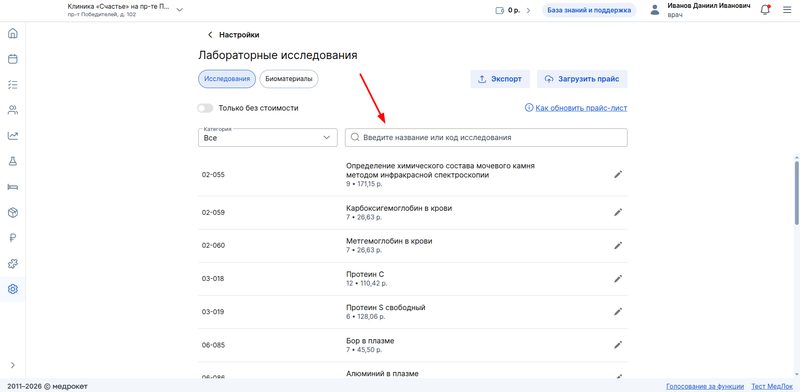Open the laboratory flask icon in sidebar
Viewport: 800px width, 392px height.
pyautogui.click(x=13, y=161)
